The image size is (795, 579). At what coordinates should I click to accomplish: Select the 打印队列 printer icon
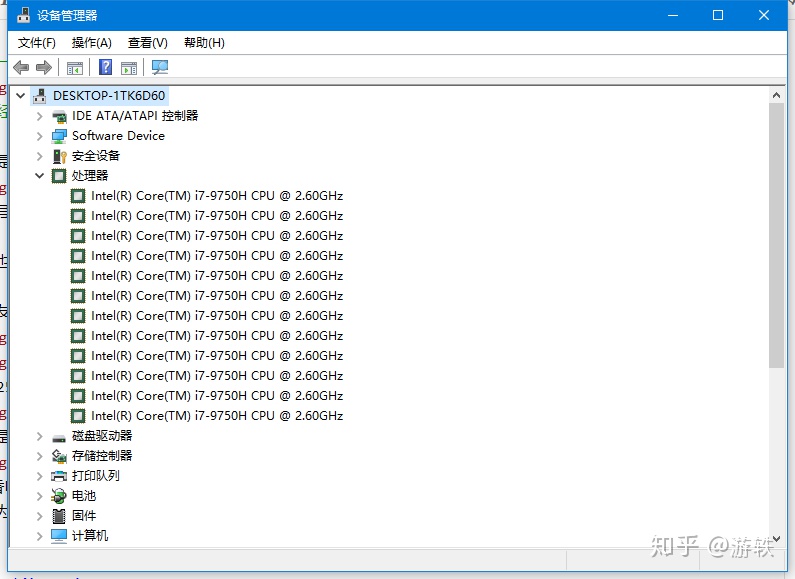coord(59,476)
